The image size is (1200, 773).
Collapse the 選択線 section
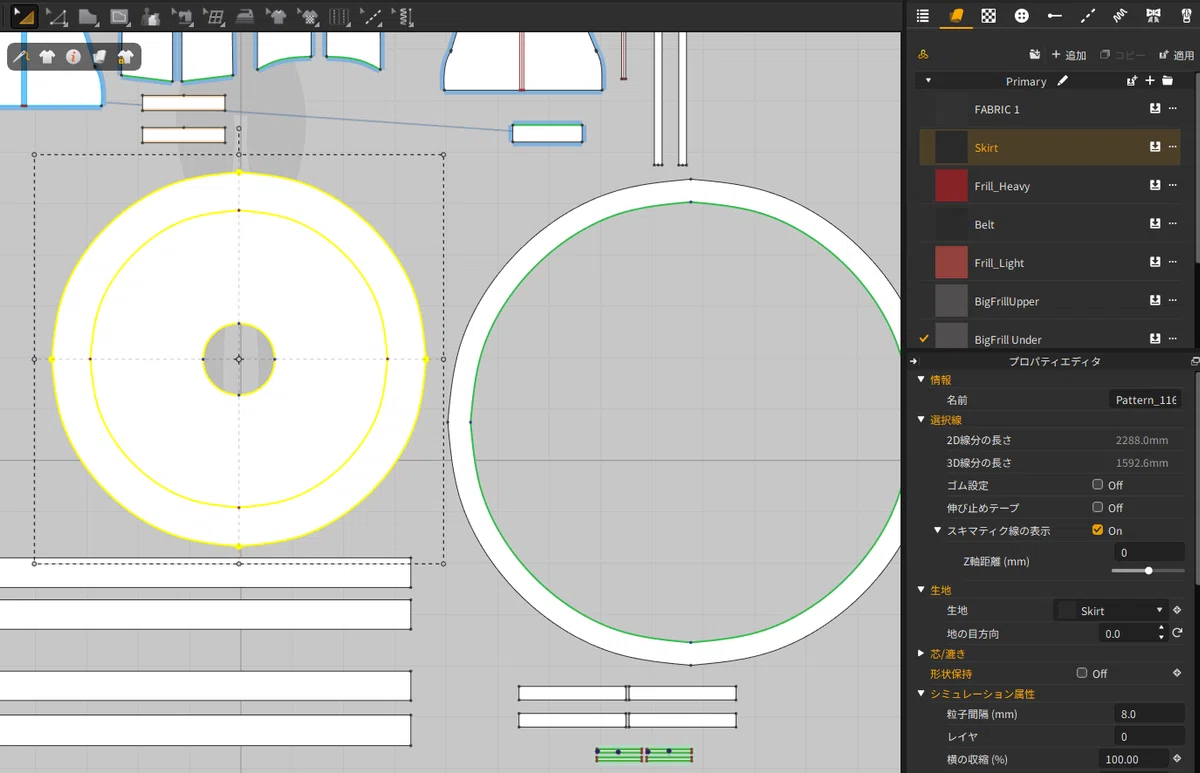click(921, 419)
